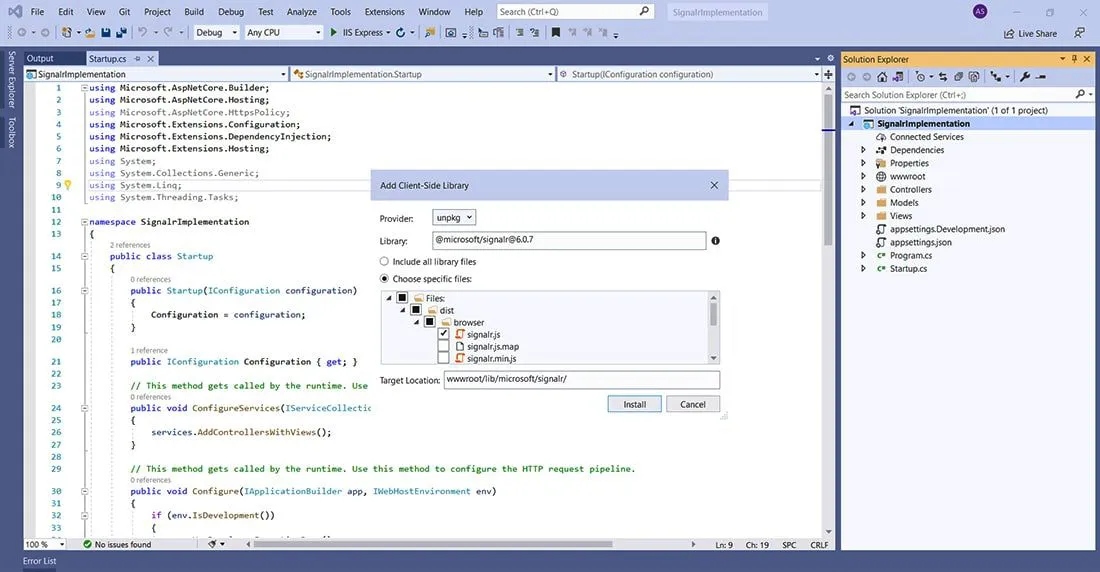Click the Visual Studio logo icon

pos(15,11)
